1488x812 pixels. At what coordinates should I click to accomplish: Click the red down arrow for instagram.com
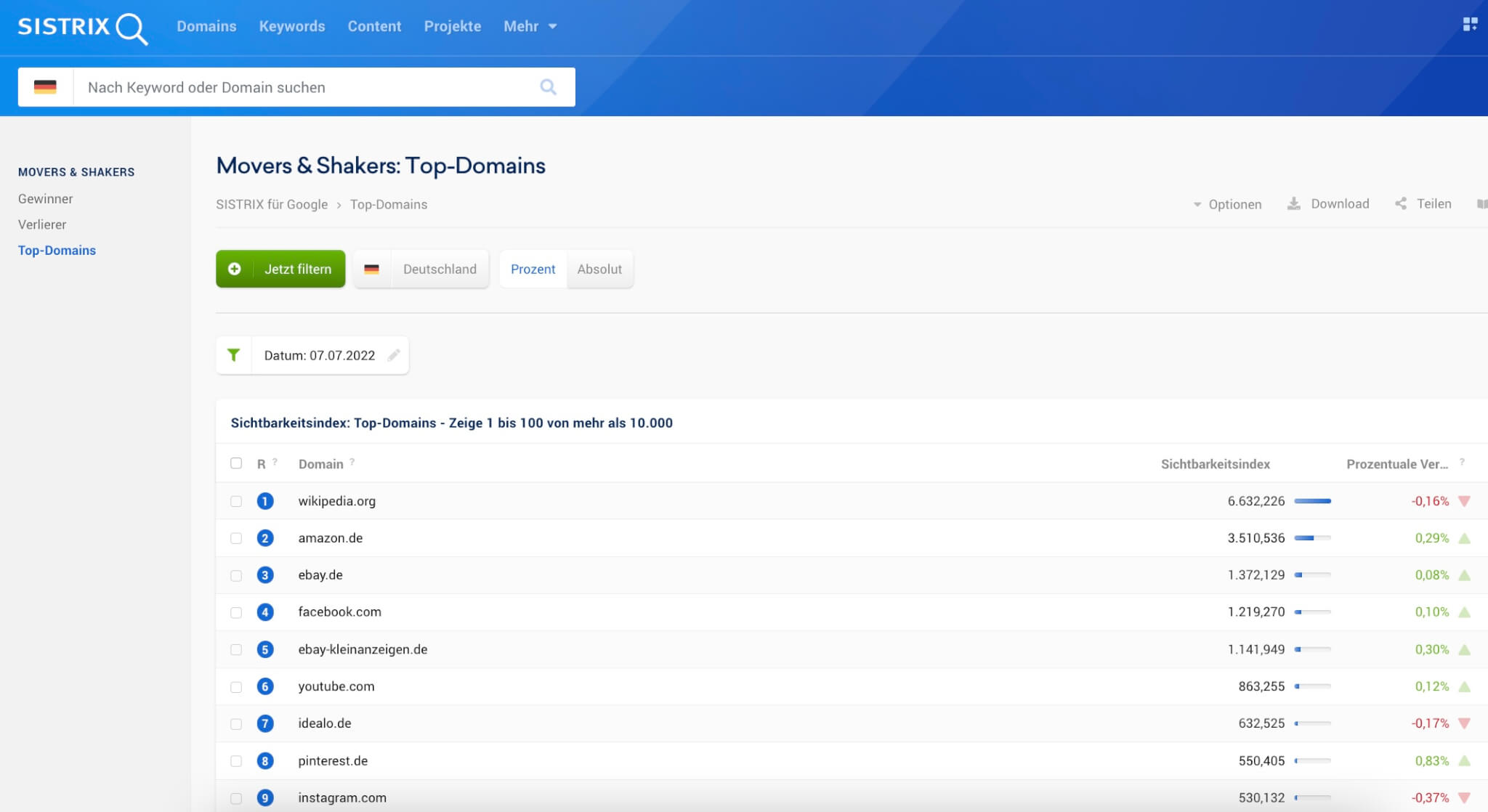point(1464,797)
